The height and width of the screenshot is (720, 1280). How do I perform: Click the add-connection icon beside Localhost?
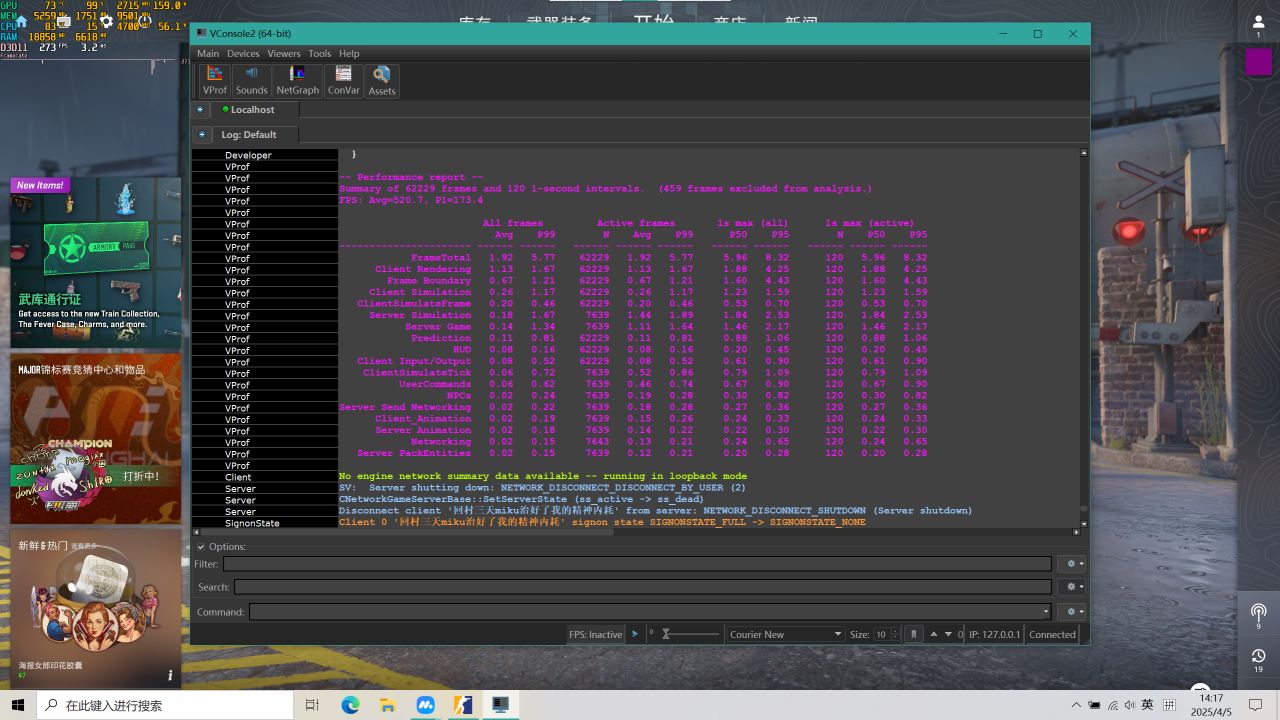coord(200,110)
